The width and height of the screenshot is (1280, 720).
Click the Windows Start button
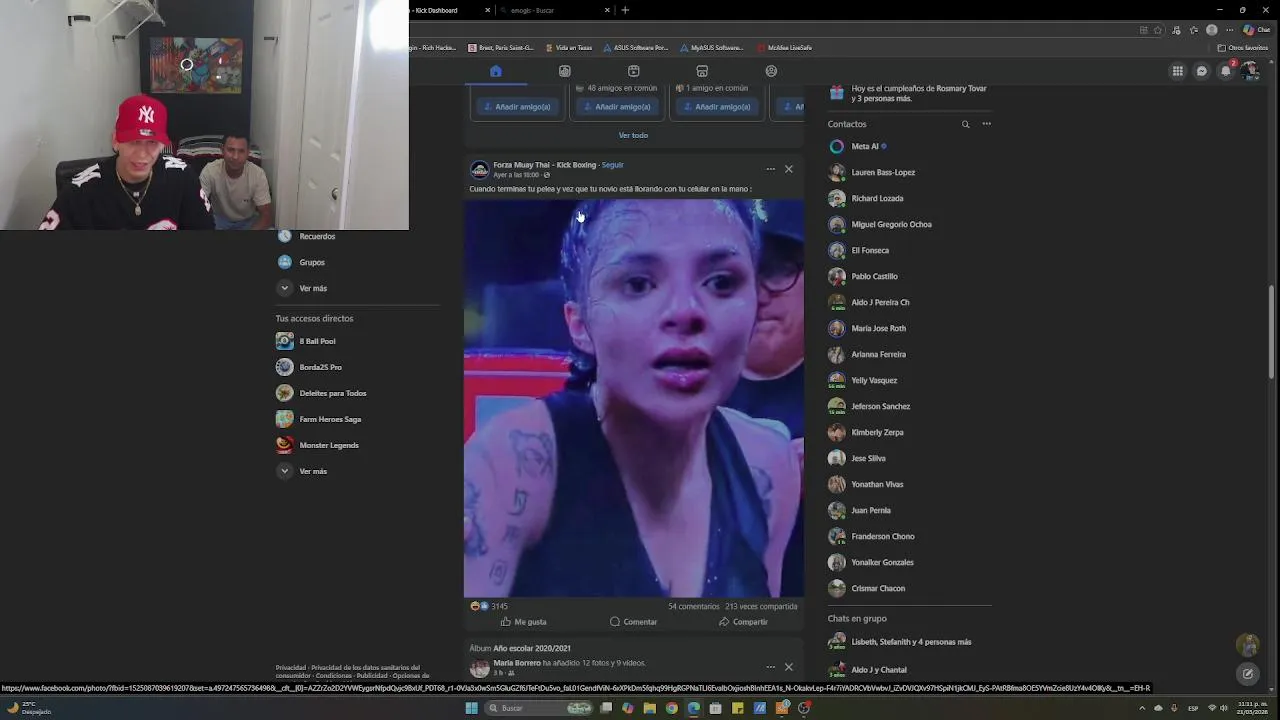[471, 708]
